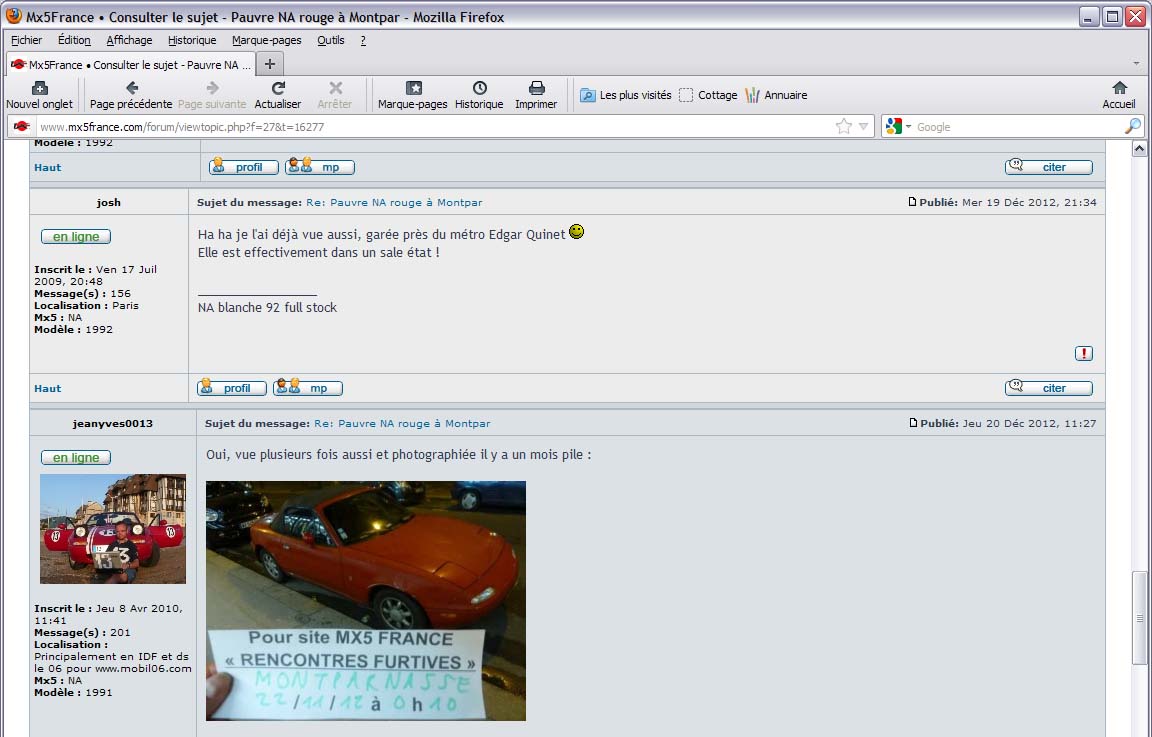Open Cottage bookmark
Viewport: 1152px width, 737px height.
point(708,95)
